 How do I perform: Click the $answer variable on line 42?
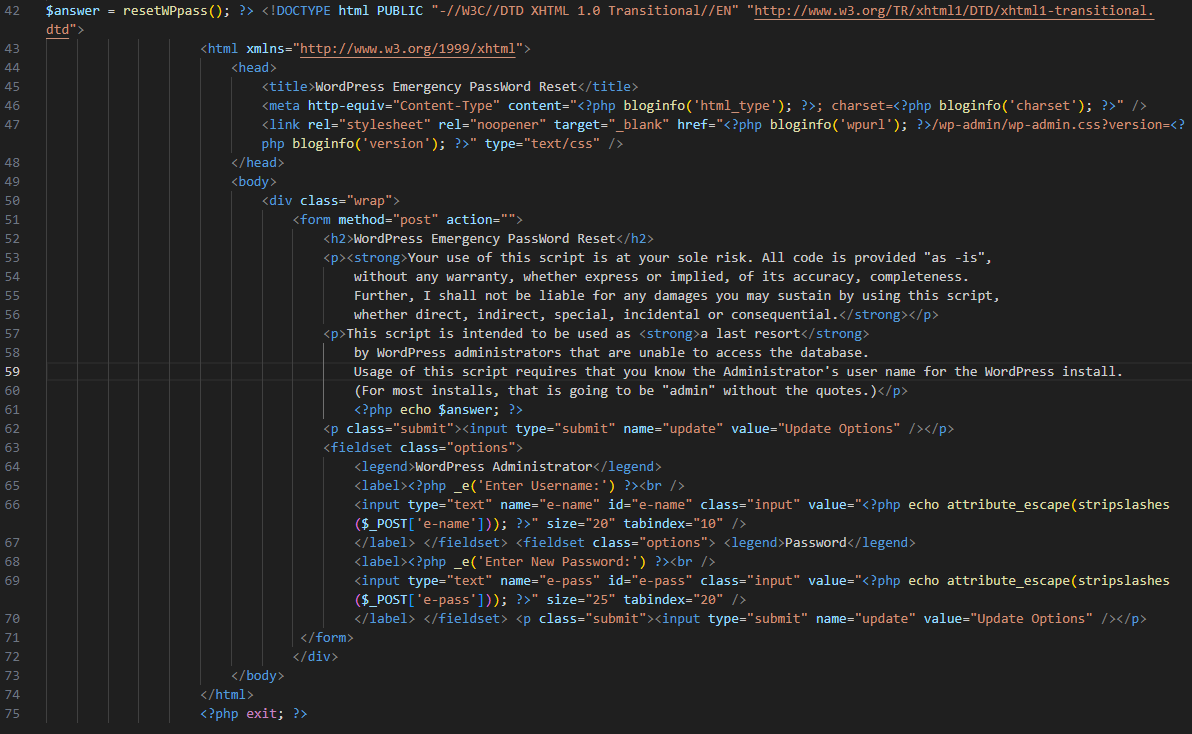[x=72, y=11]
